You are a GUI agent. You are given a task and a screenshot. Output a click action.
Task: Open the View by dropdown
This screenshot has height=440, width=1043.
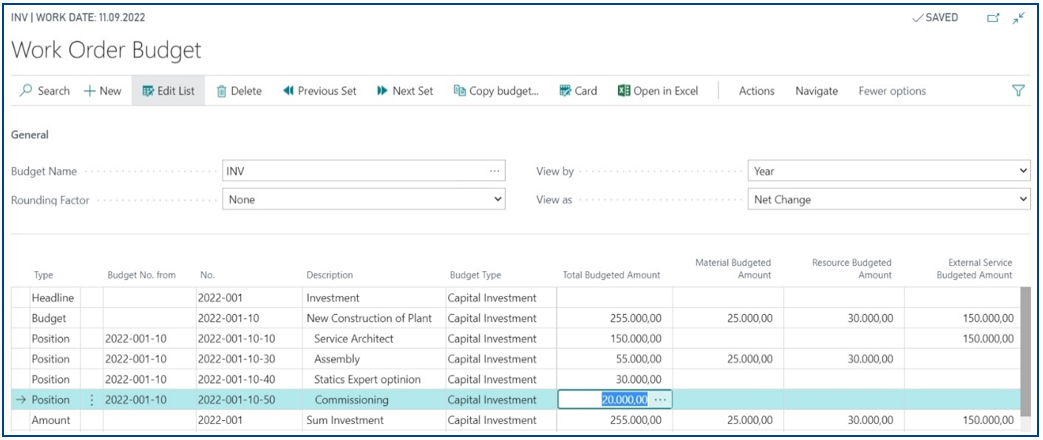[x=889, y=171]
